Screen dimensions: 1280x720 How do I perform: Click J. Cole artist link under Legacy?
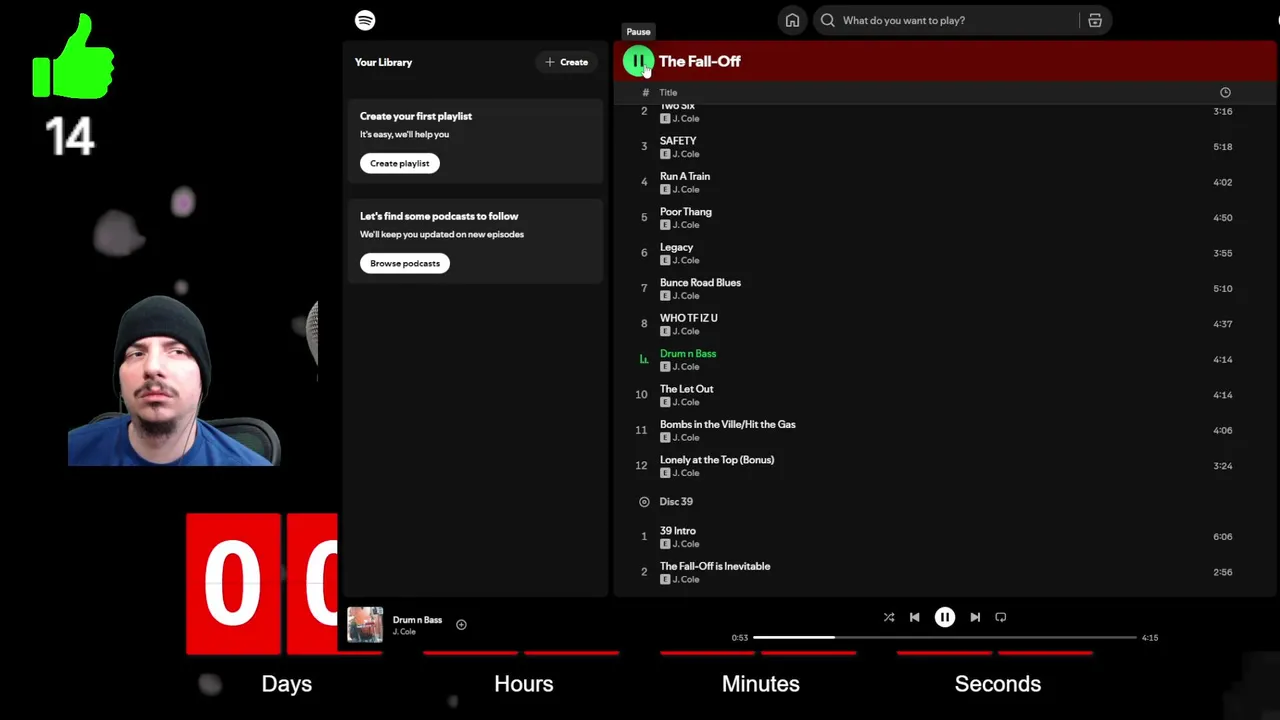686,260
